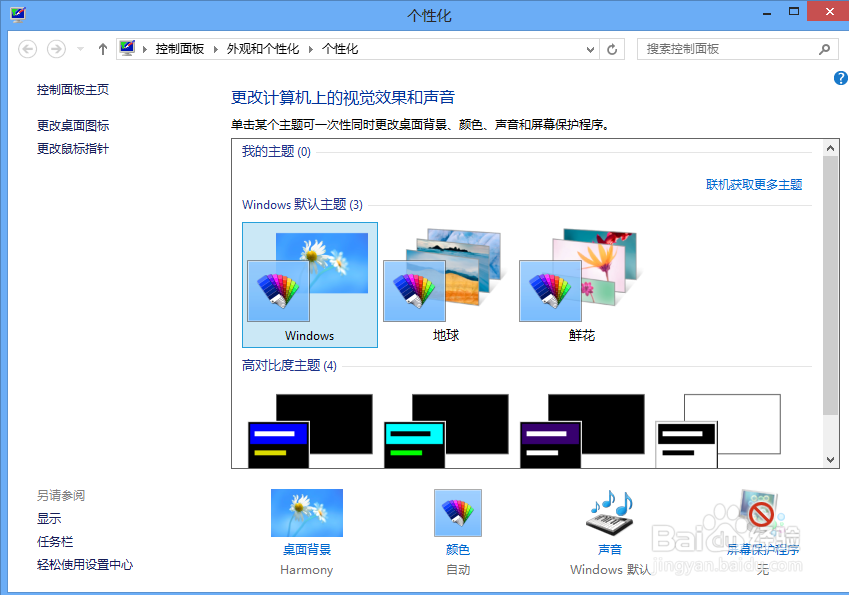The height and width of the screenshot is (595, 849).
Task: Click the 桌面背景 text link
Action: point(307,550)
